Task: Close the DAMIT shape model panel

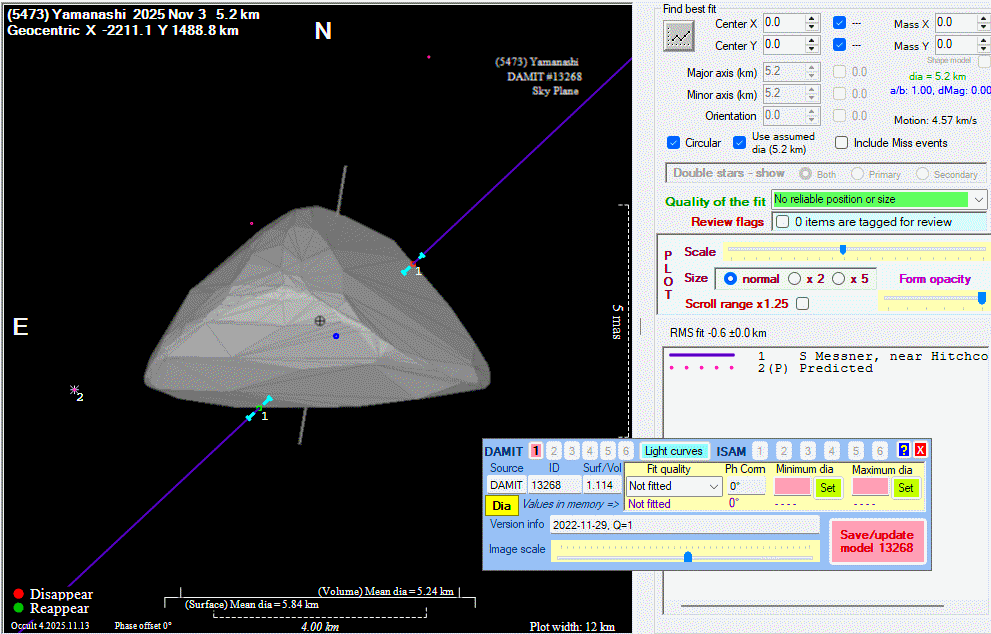Action: 920,450
